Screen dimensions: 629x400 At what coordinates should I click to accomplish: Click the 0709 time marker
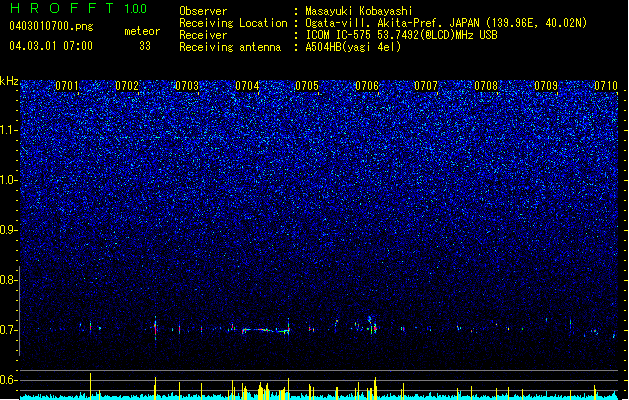[x=546, y=86]
